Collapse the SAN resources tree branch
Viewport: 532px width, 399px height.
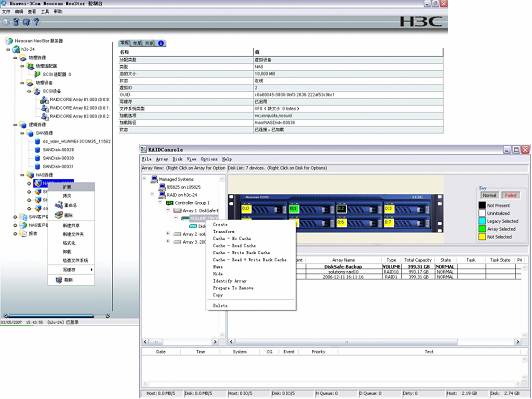(22, 133)
